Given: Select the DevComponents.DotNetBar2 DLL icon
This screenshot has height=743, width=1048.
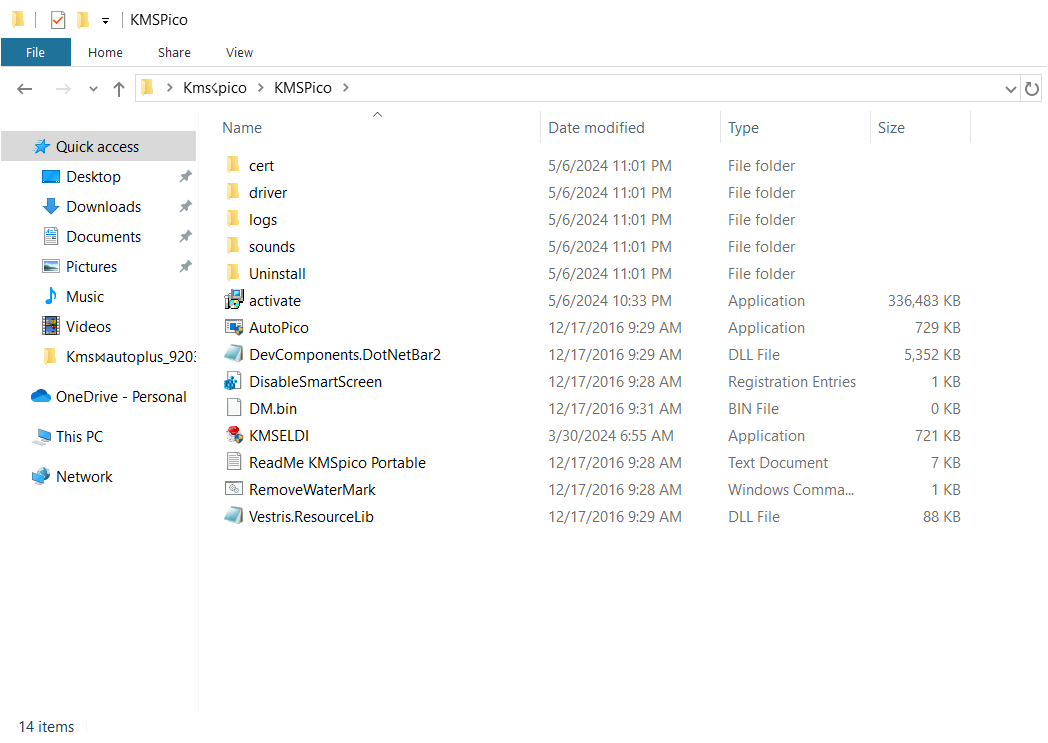Looking at the screenshot, I should (x=234, y=354).
